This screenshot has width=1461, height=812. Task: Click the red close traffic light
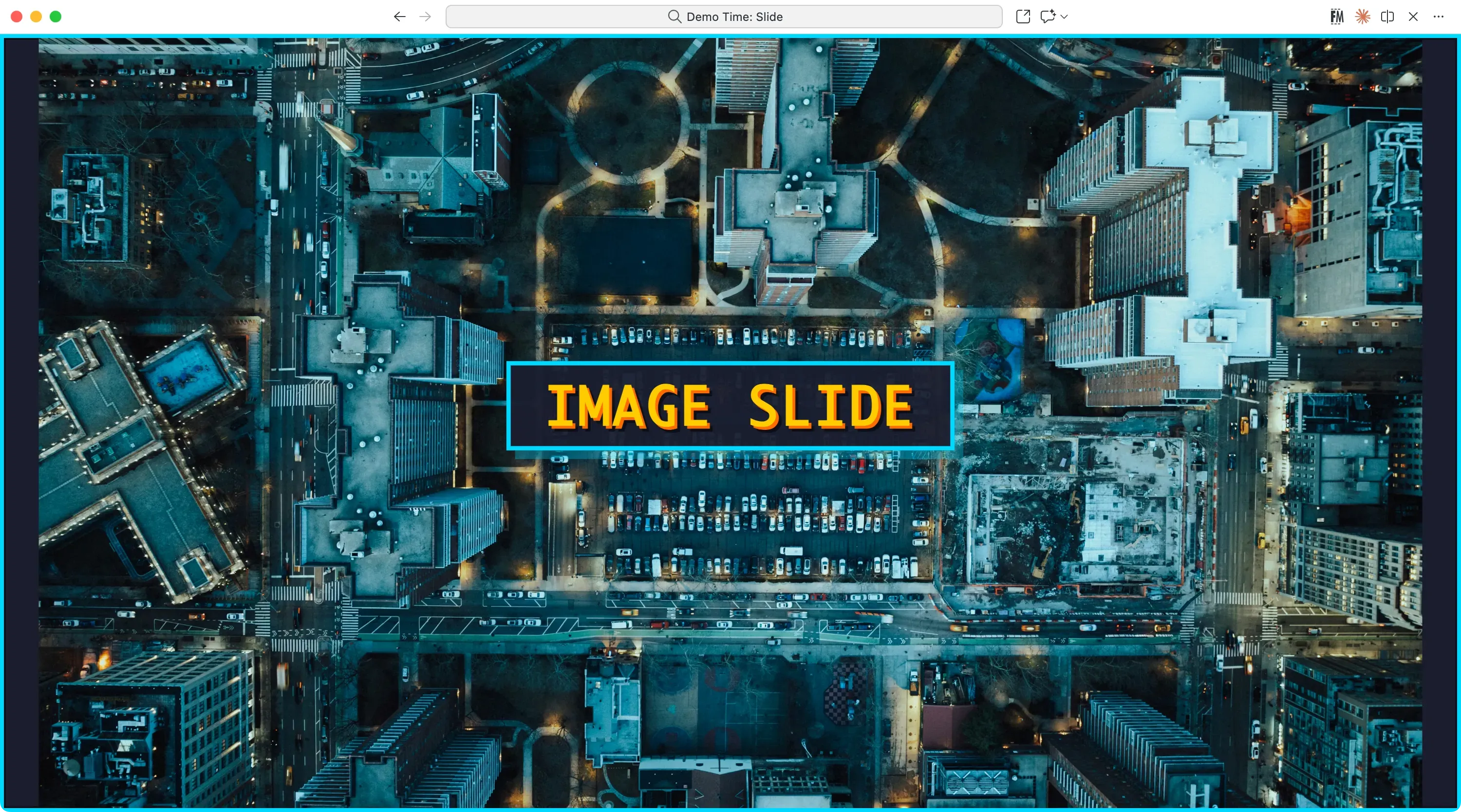click(x=17, y=17)
